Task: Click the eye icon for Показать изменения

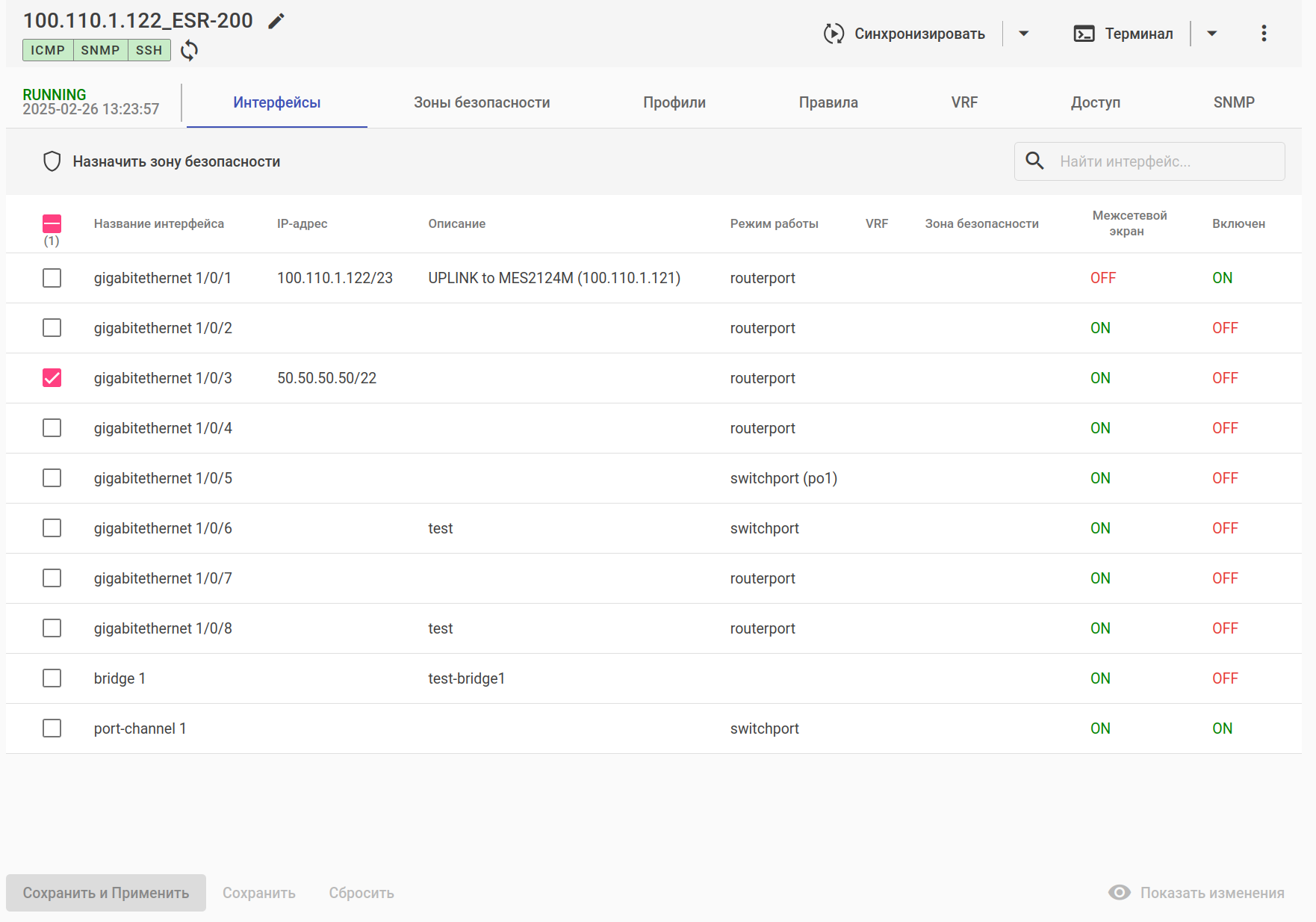Action: (x=1119, y=893)
